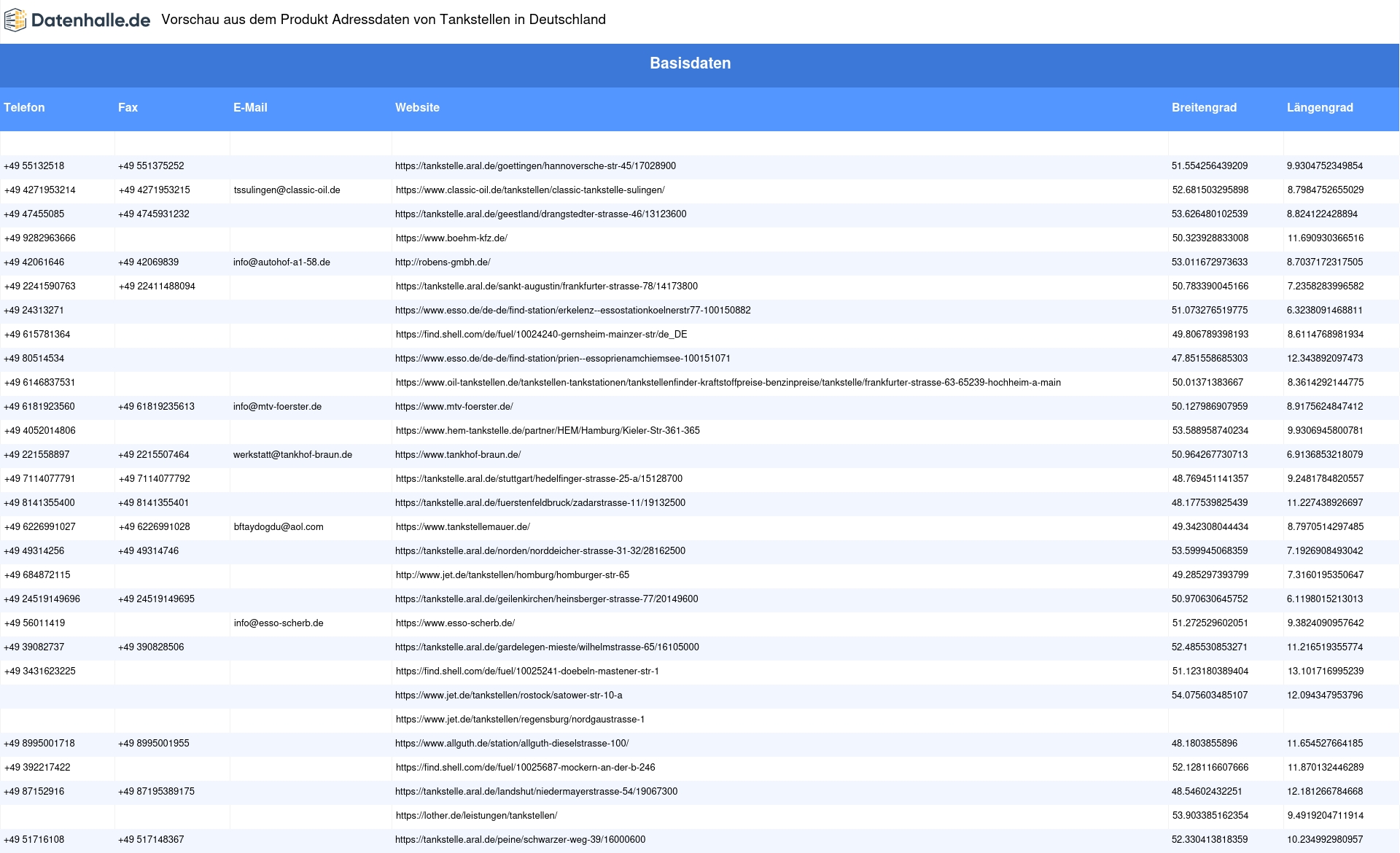The width and height of the screenshot is (1400, 853).
Task: Select latitude value 47.851558685303
Action: pyautogui.click(x=1210, y=359)
